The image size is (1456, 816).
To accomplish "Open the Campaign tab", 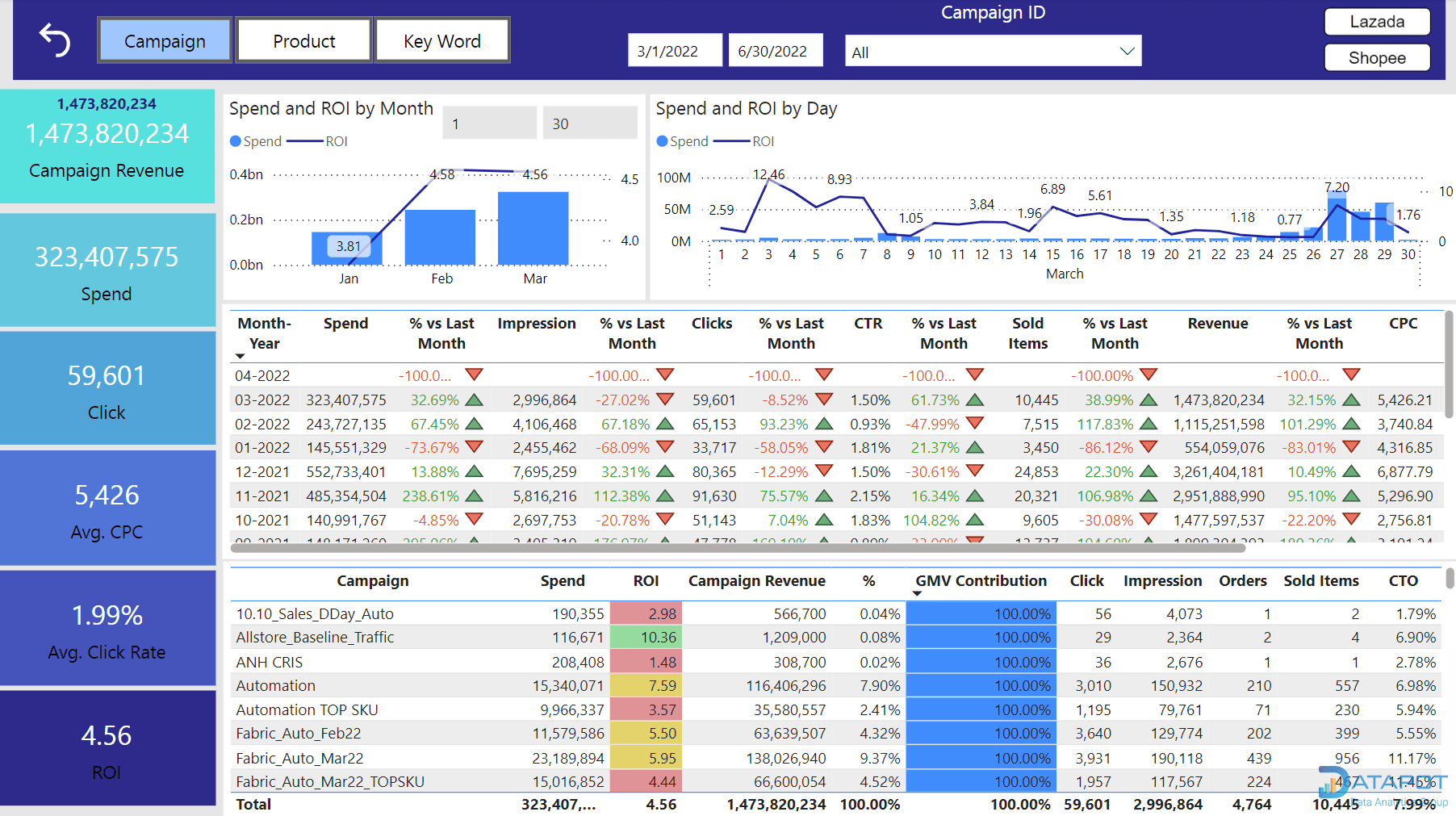I will [x=165, y=40].
